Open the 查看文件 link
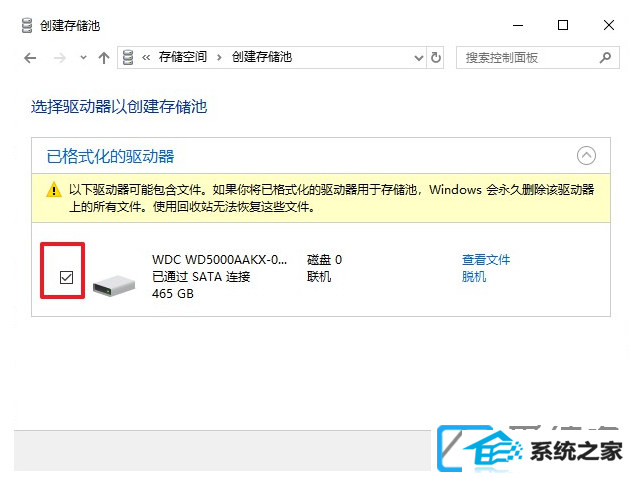The image size is (631, 478). tap(486, 260)
